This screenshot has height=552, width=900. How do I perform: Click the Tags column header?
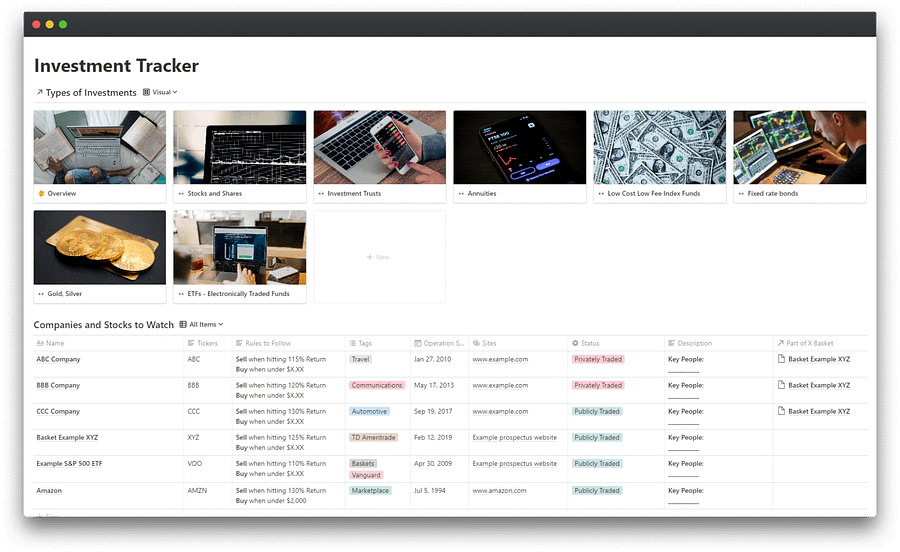tap(378, 343)
